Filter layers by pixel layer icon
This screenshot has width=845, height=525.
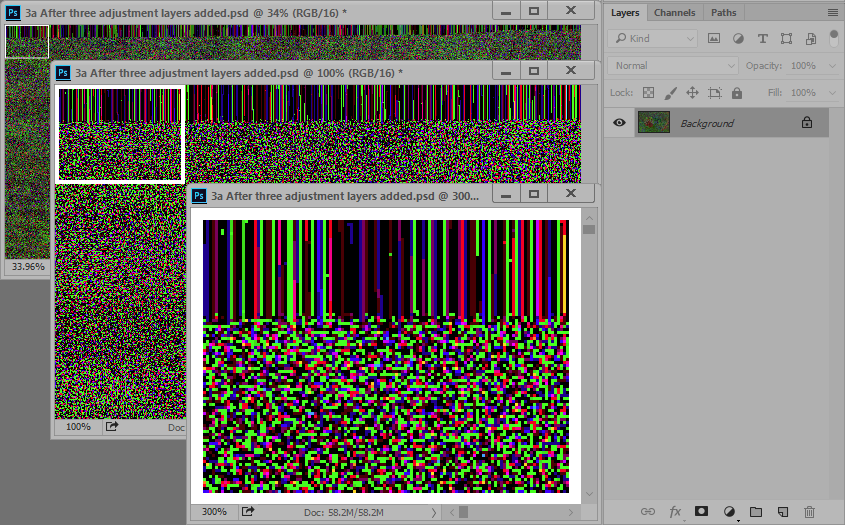(x=714, y=38)
